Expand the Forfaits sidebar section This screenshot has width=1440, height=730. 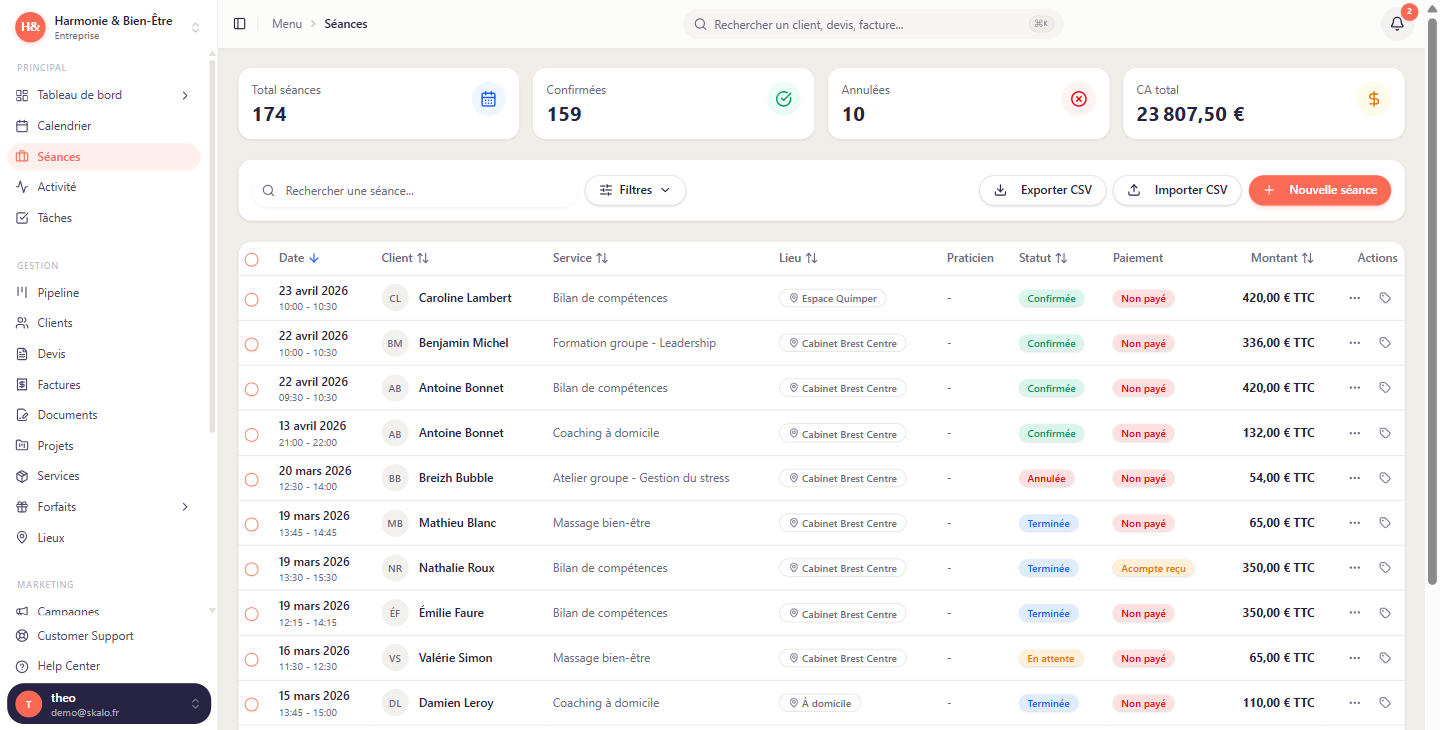(x=185, y=507)
